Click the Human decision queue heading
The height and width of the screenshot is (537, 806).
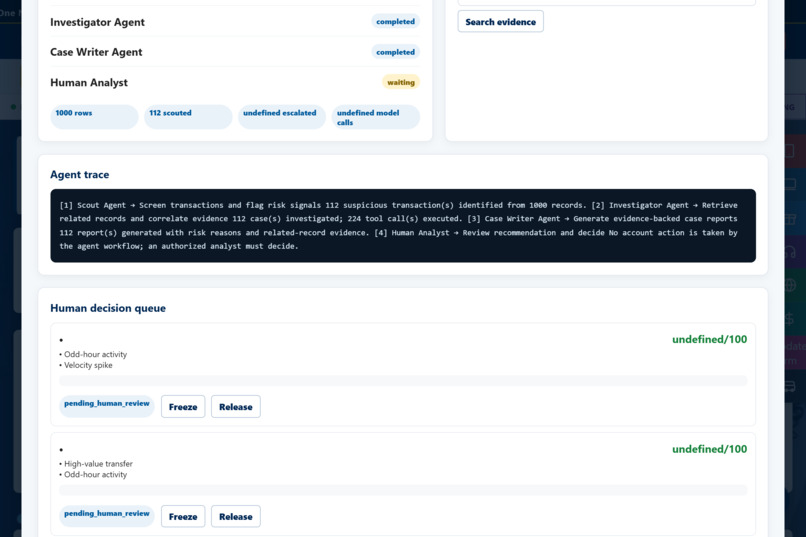(x=108, y=308)
